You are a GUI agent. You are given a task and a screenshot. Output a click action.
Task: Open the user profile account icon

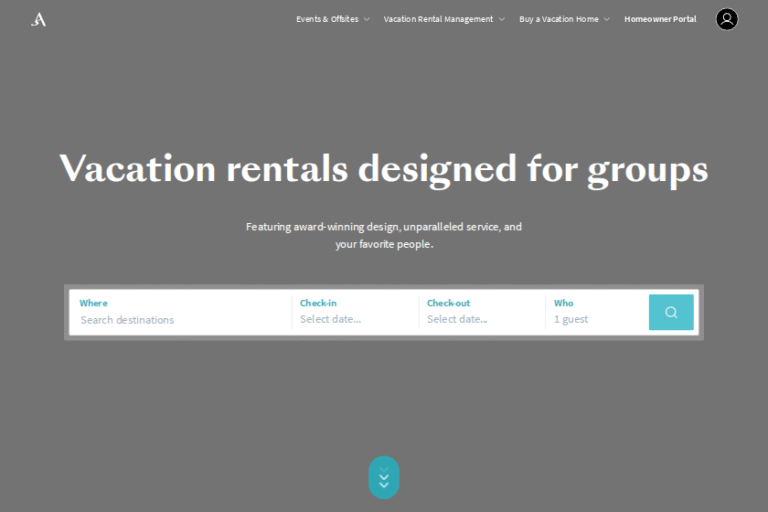pyautogui.click(x=727, y=19)
